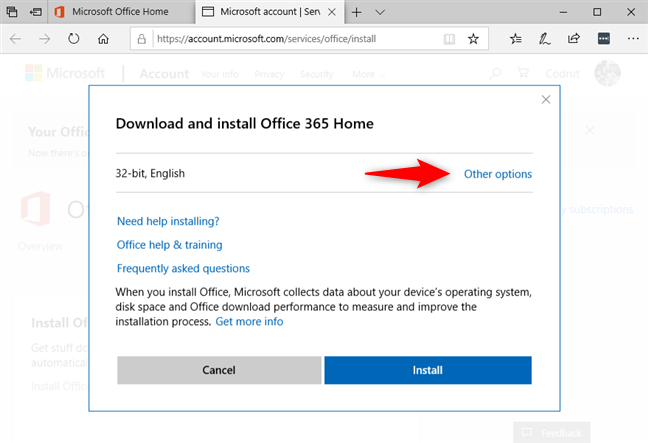Click the Get more info link
The image size is (648, 443).
[x=249, y=322]
